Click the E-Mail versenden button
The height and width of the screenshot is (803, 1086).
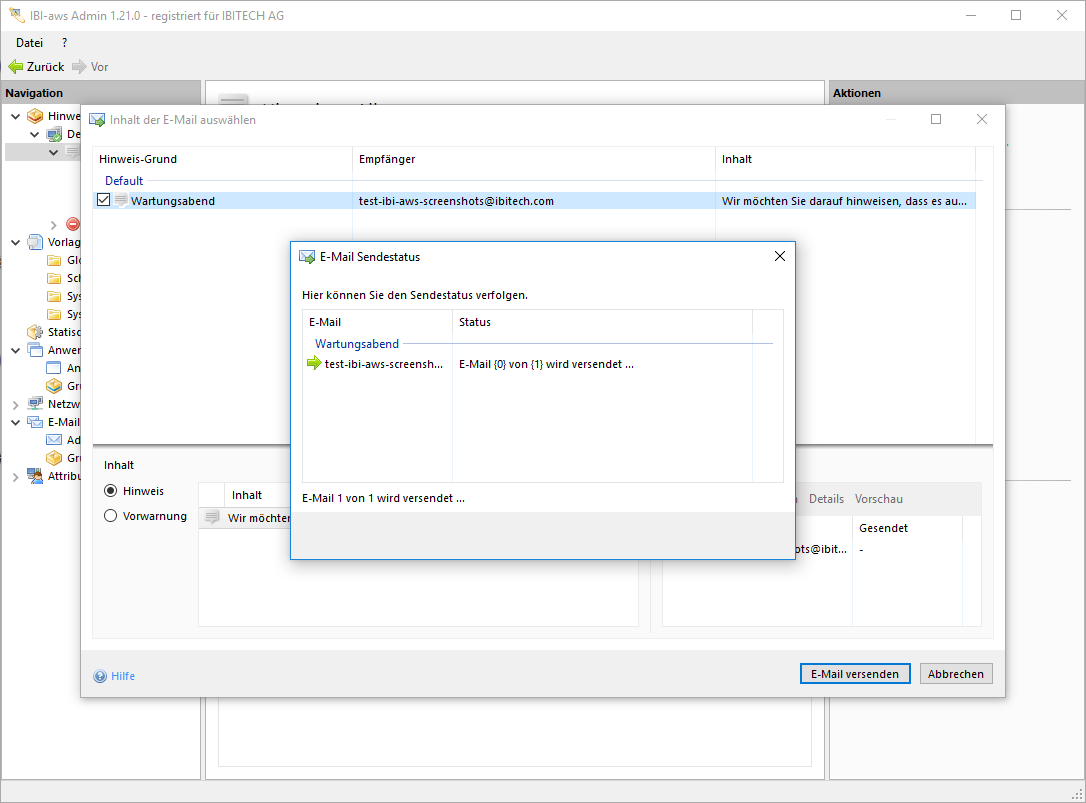(x=854, y=674)
